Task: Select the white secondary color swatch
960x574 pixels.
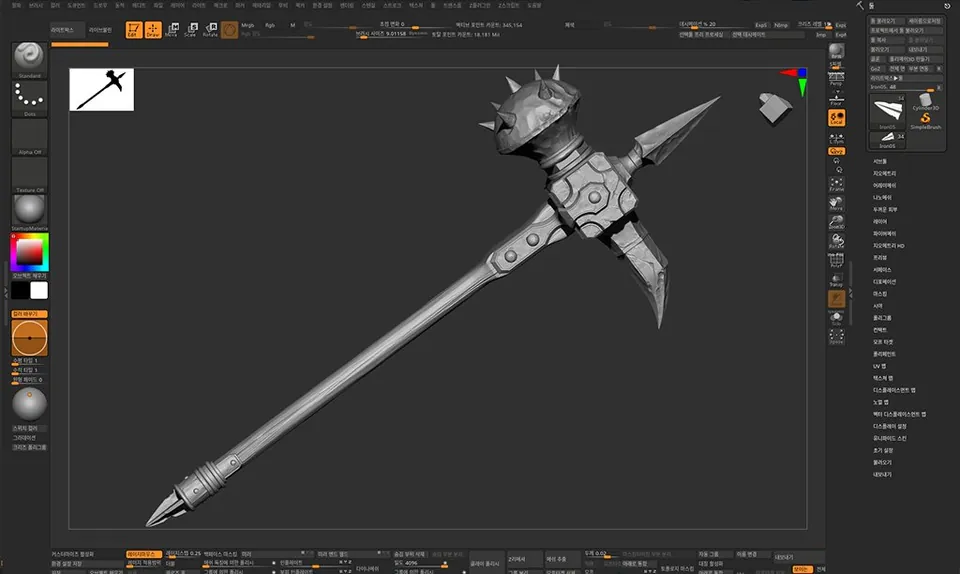Action: pyautogui.click(x=39, y=290)
